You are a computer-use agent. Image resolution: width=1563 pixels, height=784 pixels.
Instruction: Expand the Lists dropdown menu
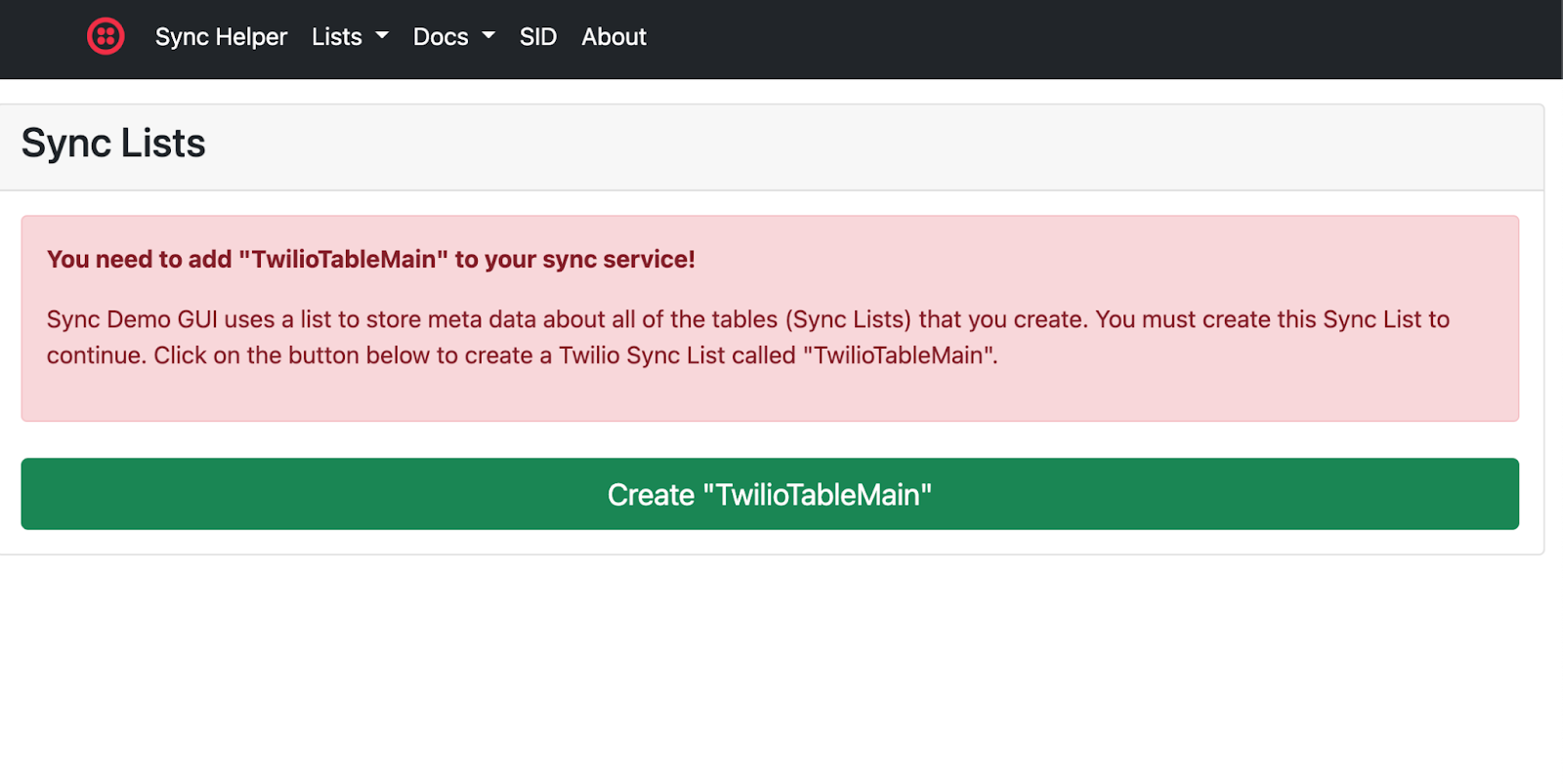(350, 37)
